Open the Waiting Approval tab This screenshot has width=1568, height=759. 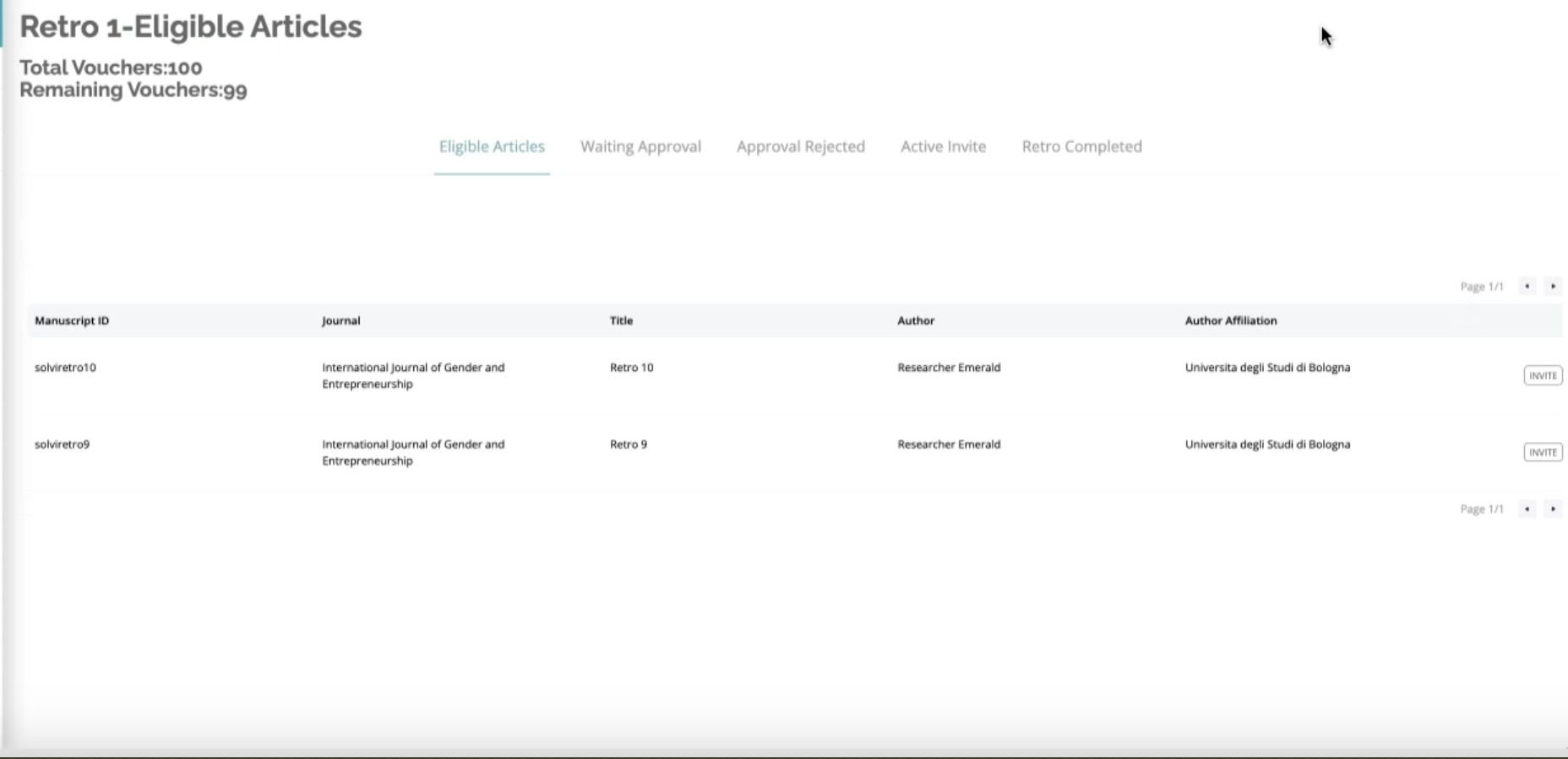coord(640,146)
